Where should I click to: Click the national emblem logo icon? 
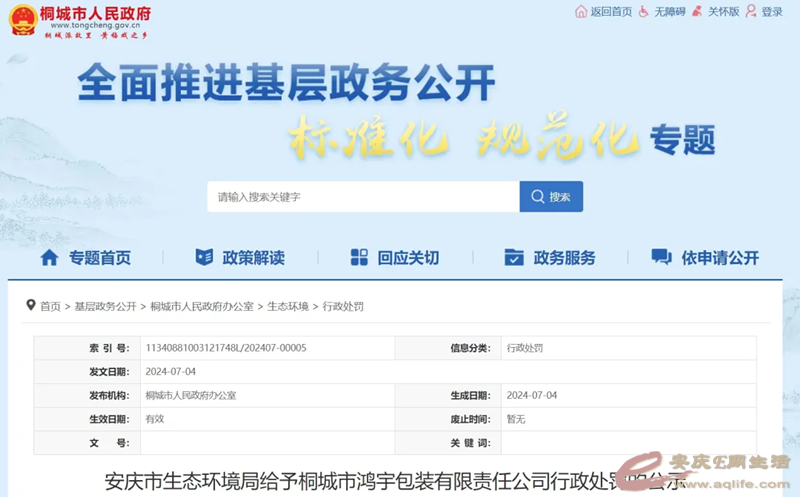pos(22,20)
